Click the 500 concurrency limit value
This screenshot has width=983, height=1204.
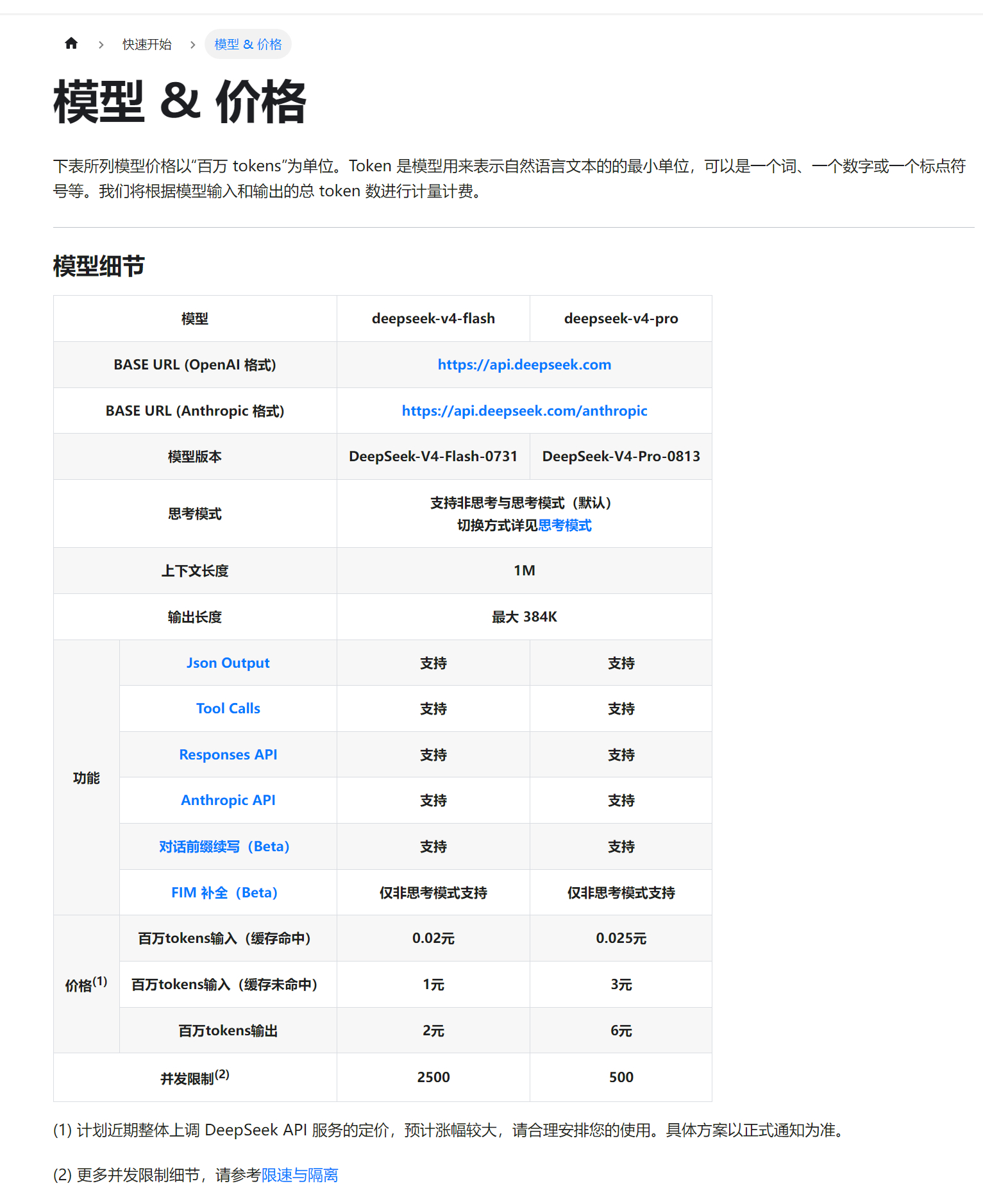point(621,1078)
